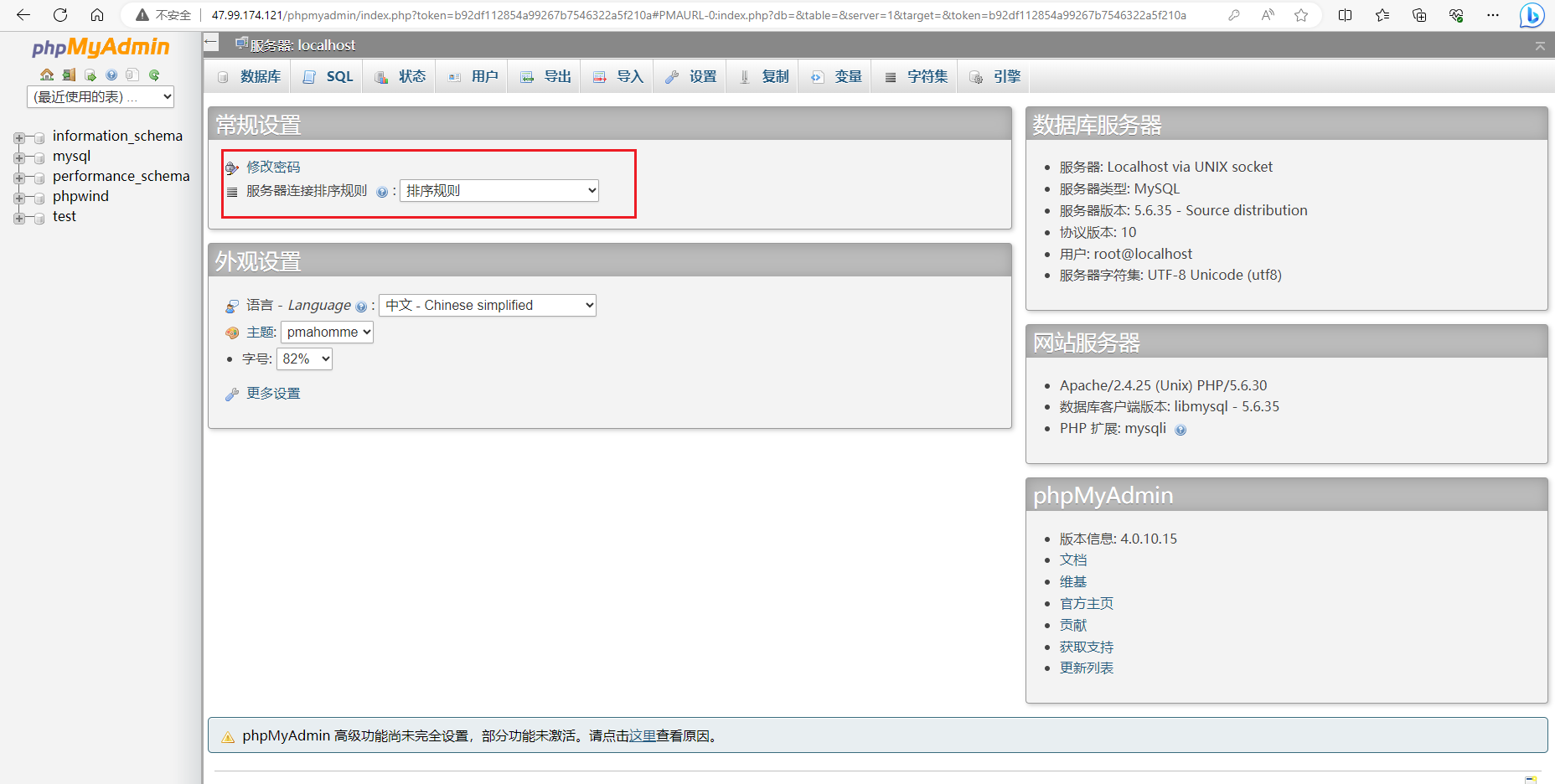Reload navigation frame with green refresh icon
This screenshot has height=784, width=1555.
click(154, 75)
